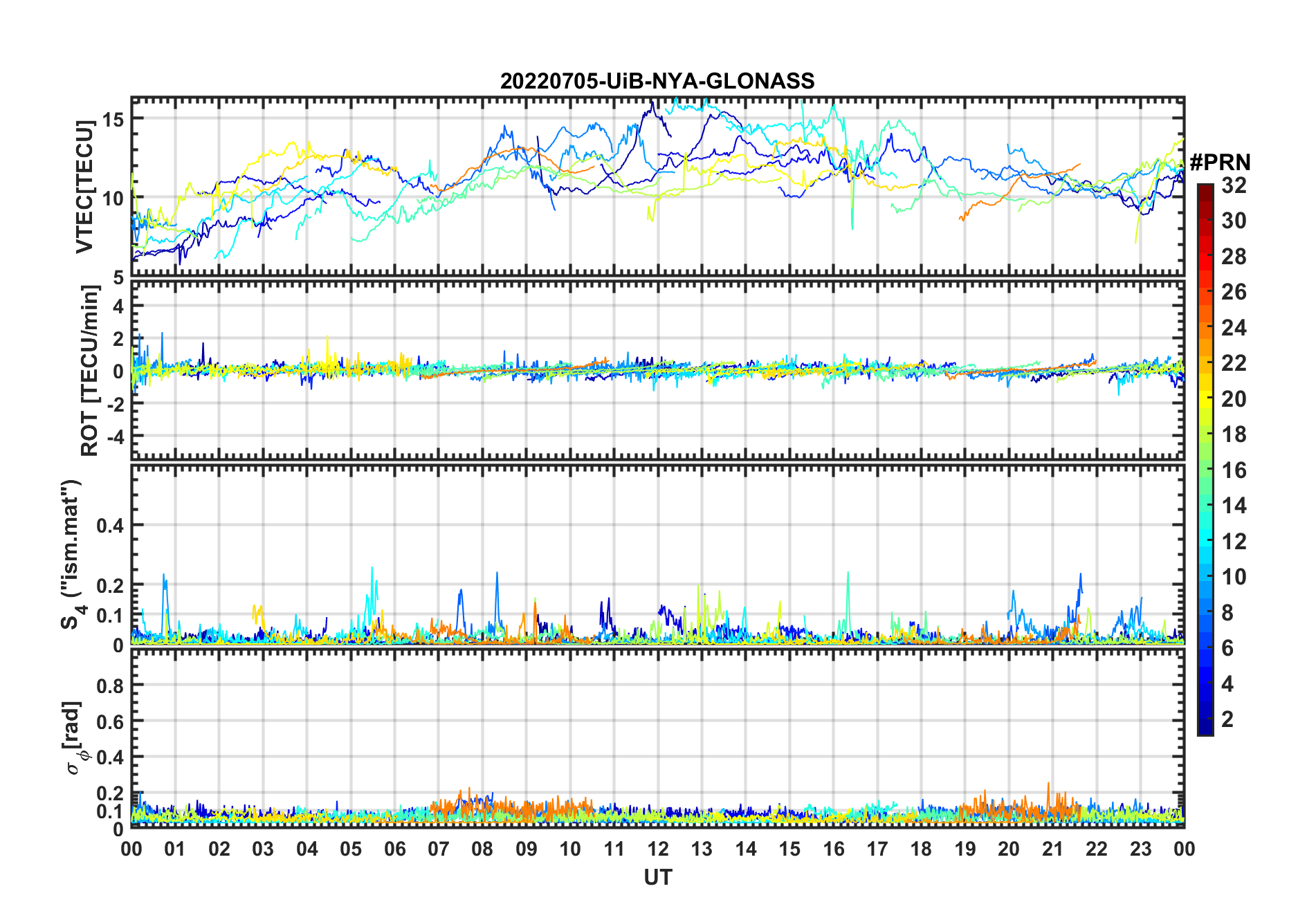Click the VTEC y-axis tick 15
This screenshot has width=1316, height=920.
click(113, 119)
